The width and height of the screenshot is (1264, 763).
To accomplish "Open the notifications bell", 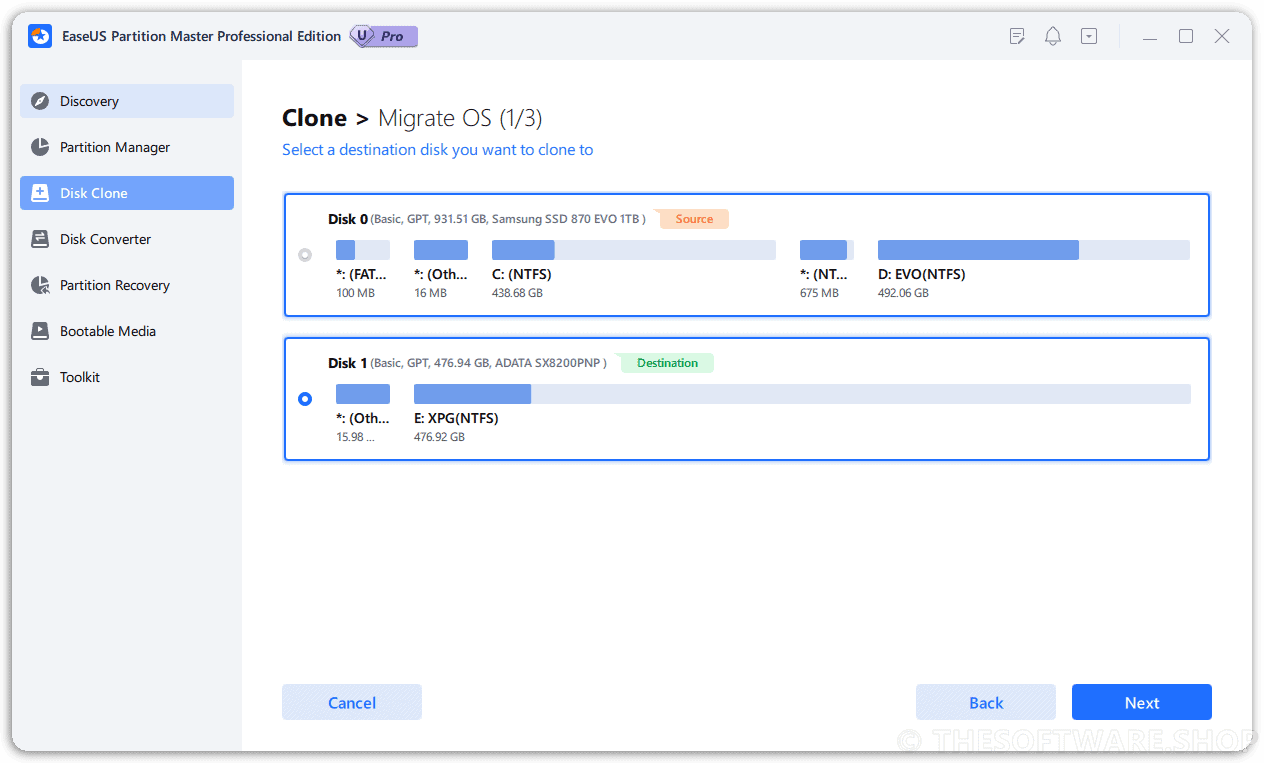I will [1053, 36].
